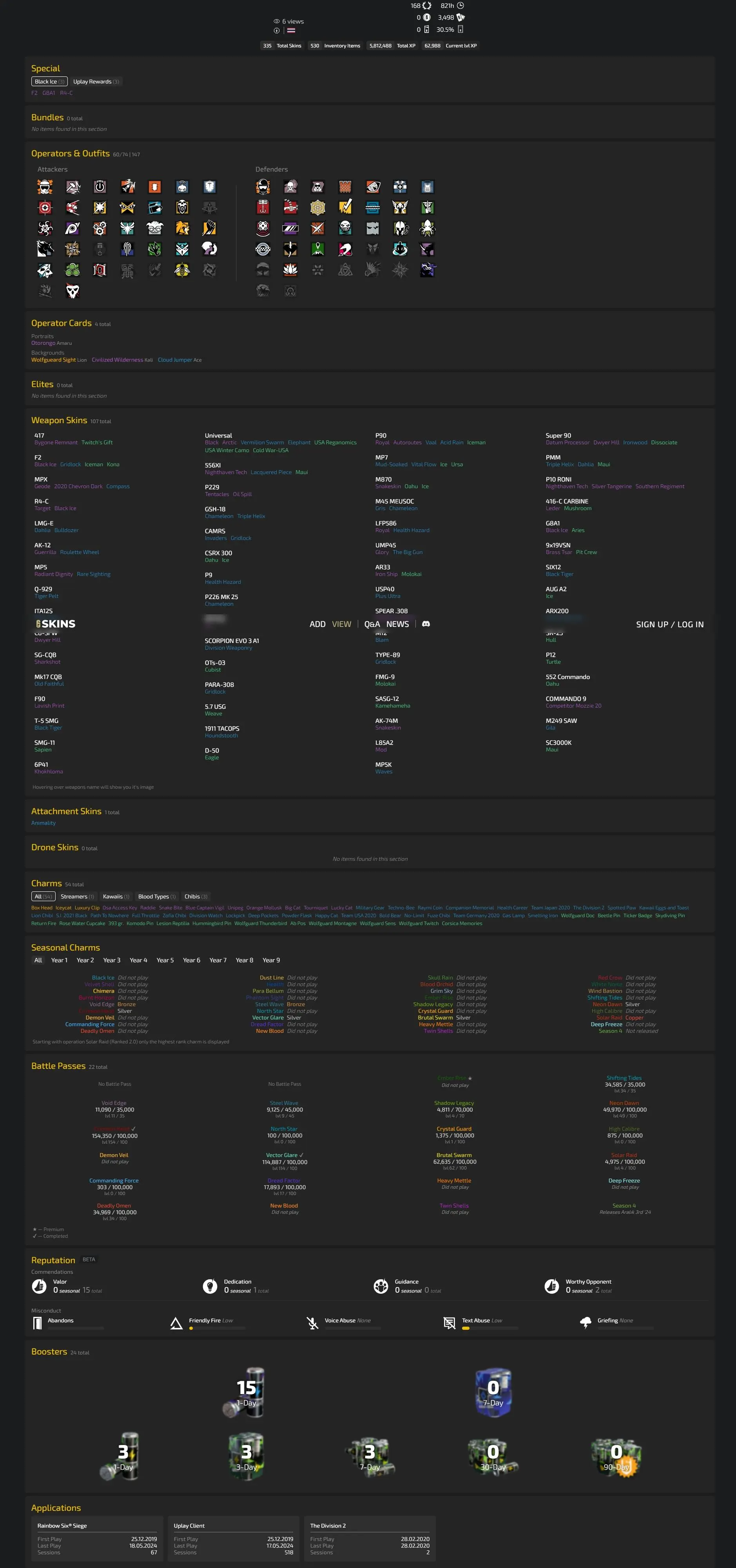This screenshot has width=736, height=1568.
Task: Select the lotus flower defender operator icon
Action: [290, 270]
